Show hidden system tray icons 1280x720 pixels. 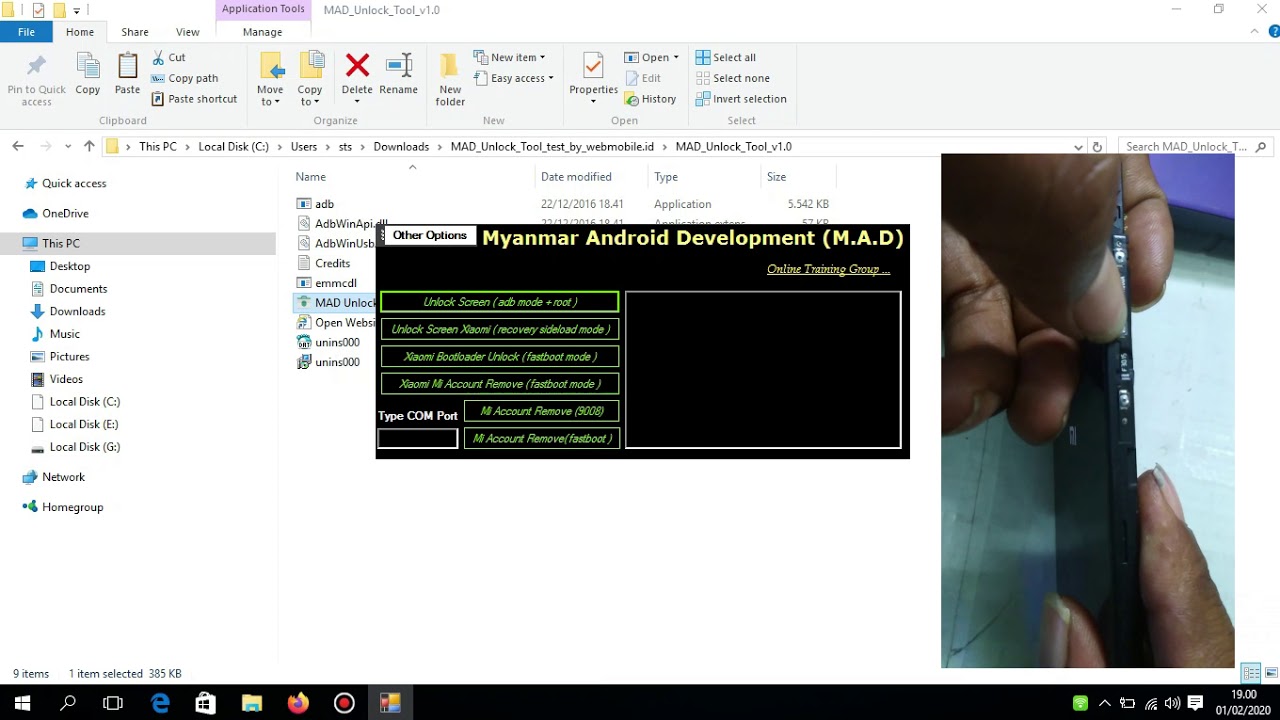1105,703
